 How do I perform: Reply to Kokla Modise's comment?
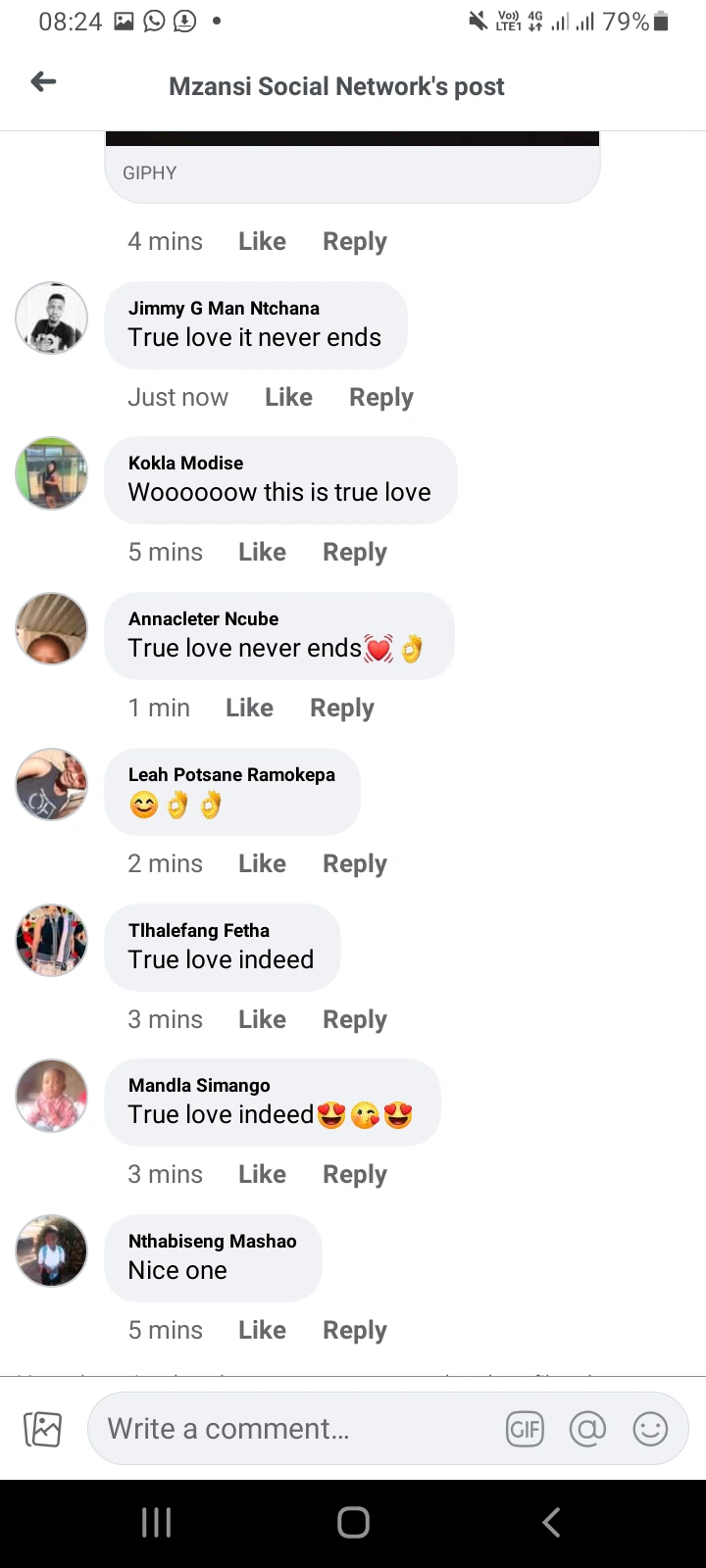[355, 553]
